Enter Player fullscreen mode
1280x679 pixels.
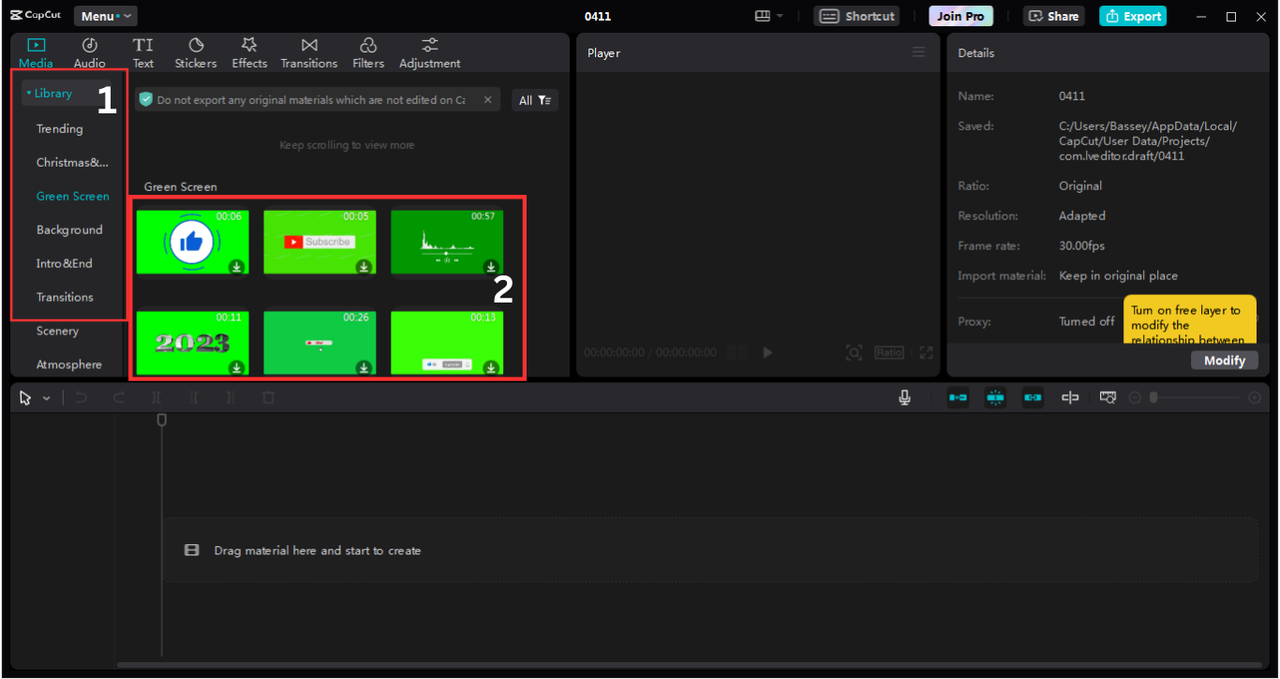926,352
